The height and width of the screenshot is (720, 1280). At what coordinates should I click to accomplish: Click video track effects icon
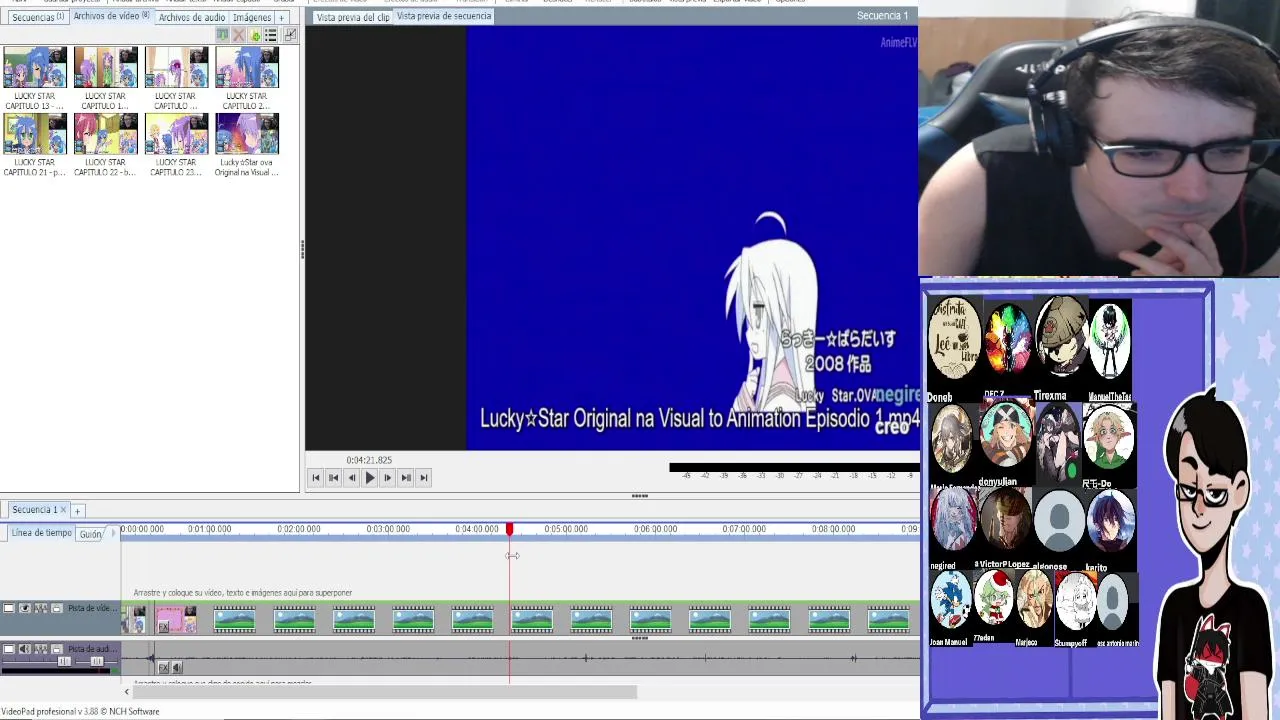click(41, 608)
